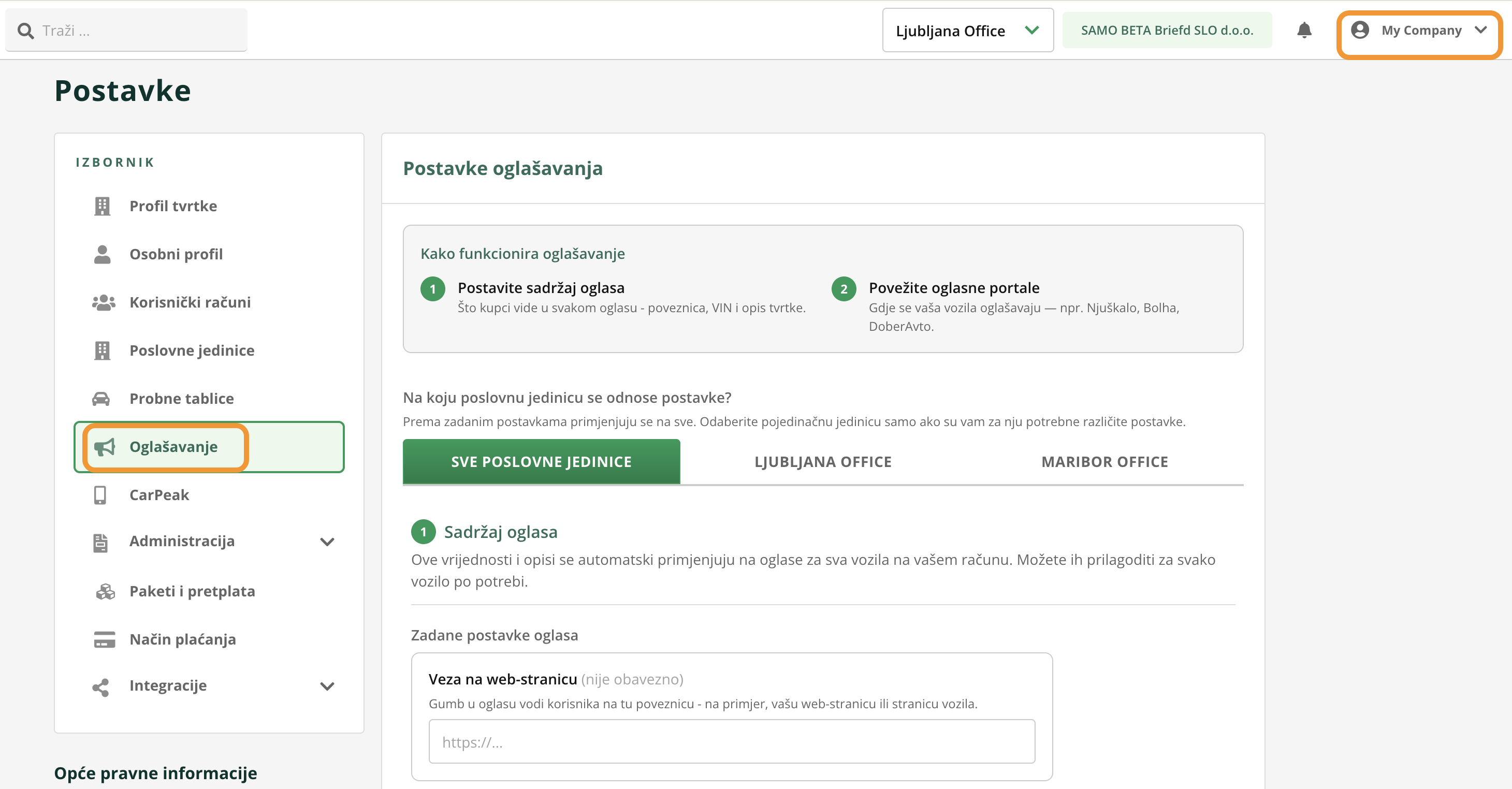Go to Poslovne jedinice
This screenshot has height=789, width=1512.
(x=209, y=350)
